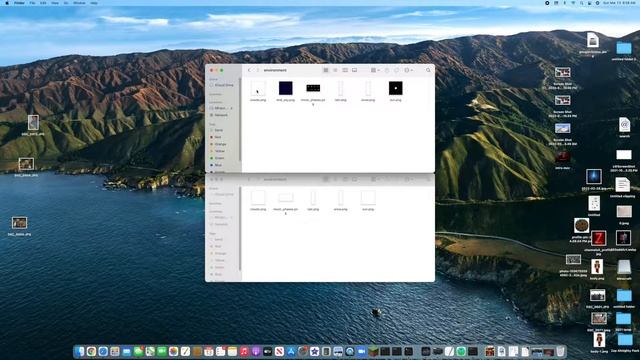Open the View menu
Image resolution: width=640 pixels, height=360 pixels.
pyautogui.click(x=55, y=3)
